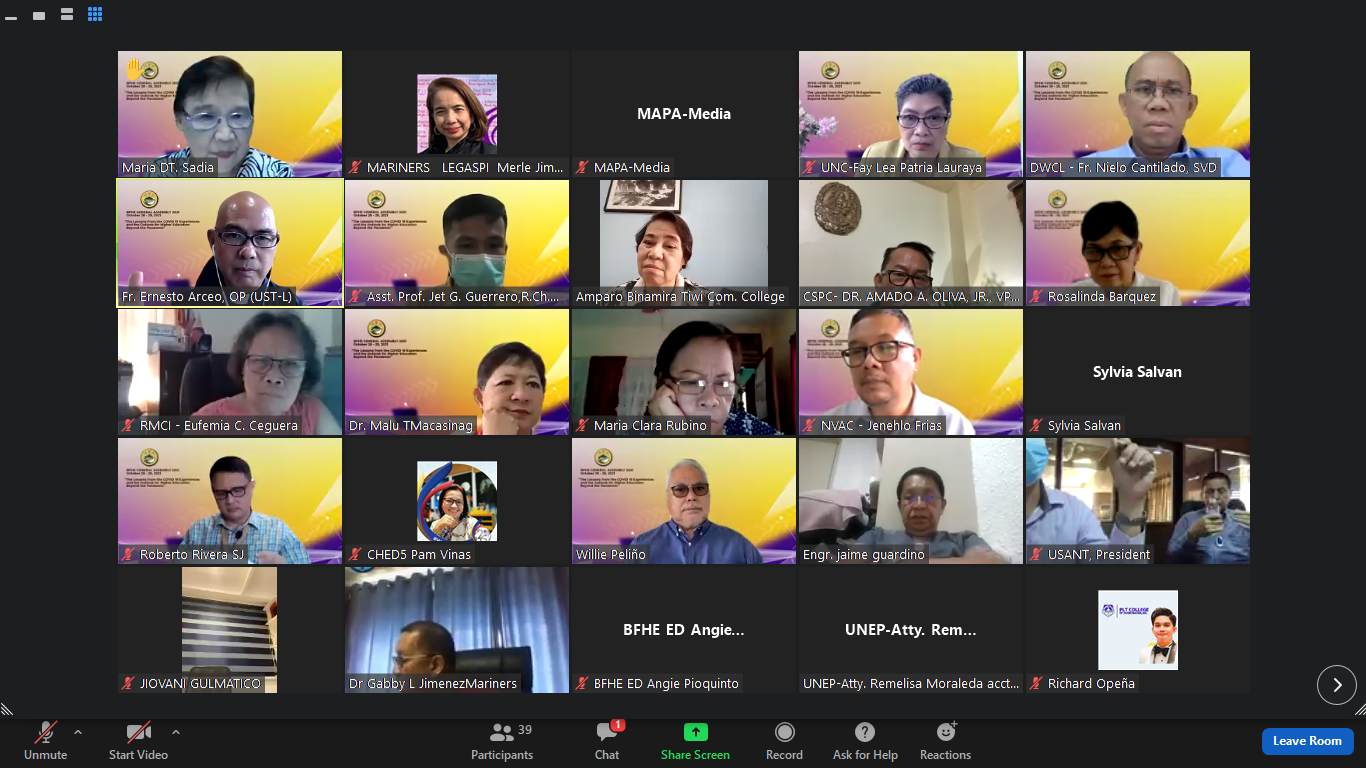
Task: Click the MAPA-Media participant tile
Action: tap(684, 113)
